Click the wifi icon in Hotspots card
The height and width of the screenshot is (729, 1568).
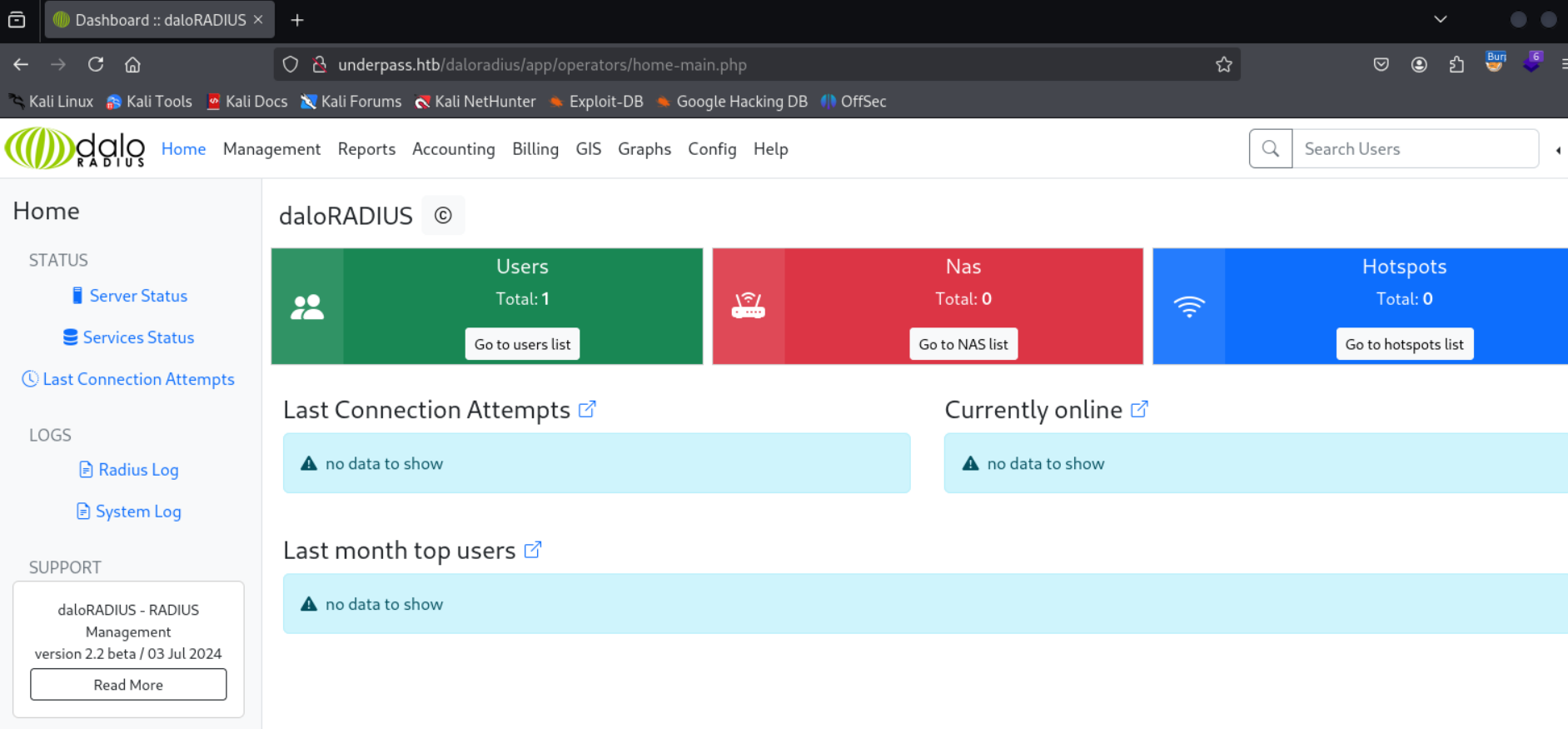1189,307
